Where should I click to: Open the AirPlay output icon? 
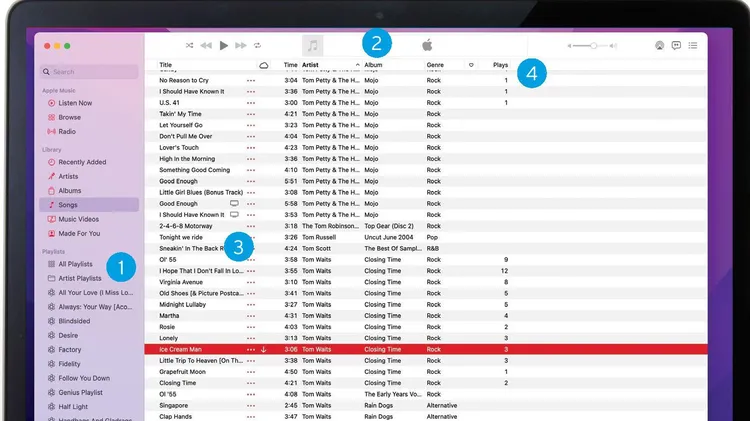(659, 45)
